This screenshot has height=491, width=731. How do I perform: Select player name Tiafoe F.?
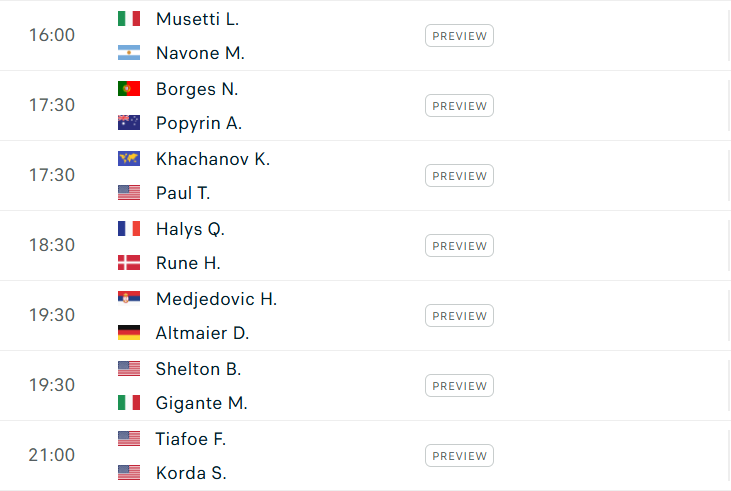[x=191, y=439]
